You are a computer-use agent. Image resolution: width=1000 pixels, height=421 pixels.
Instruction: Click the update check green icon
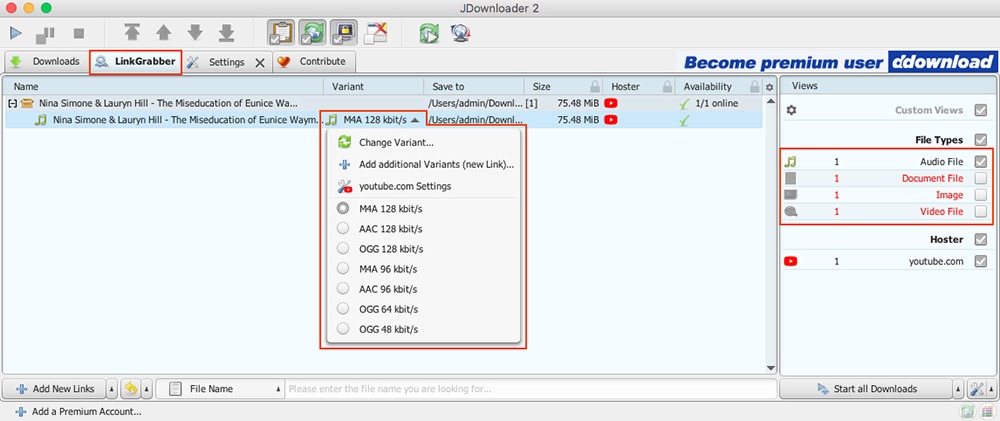[x=429, y=33]
